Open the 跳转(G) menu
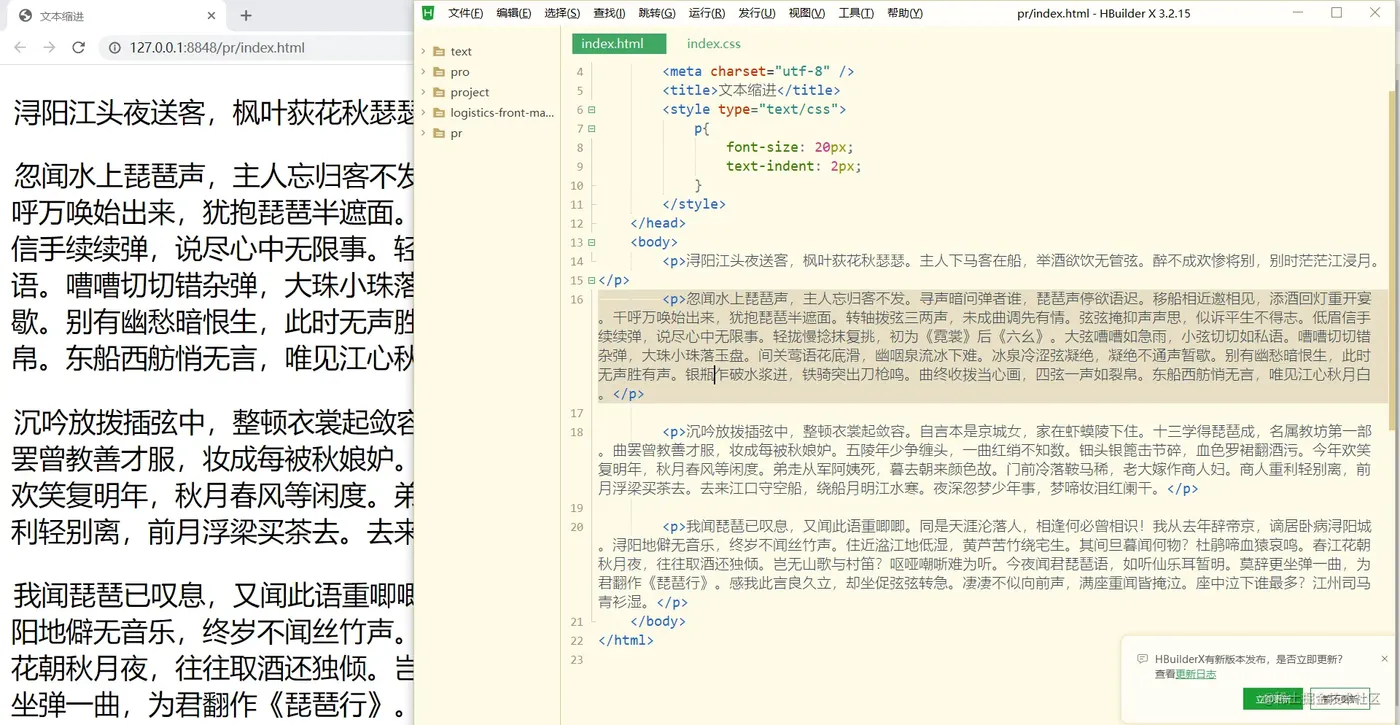The image size is (1400, 725). (657, 13)
